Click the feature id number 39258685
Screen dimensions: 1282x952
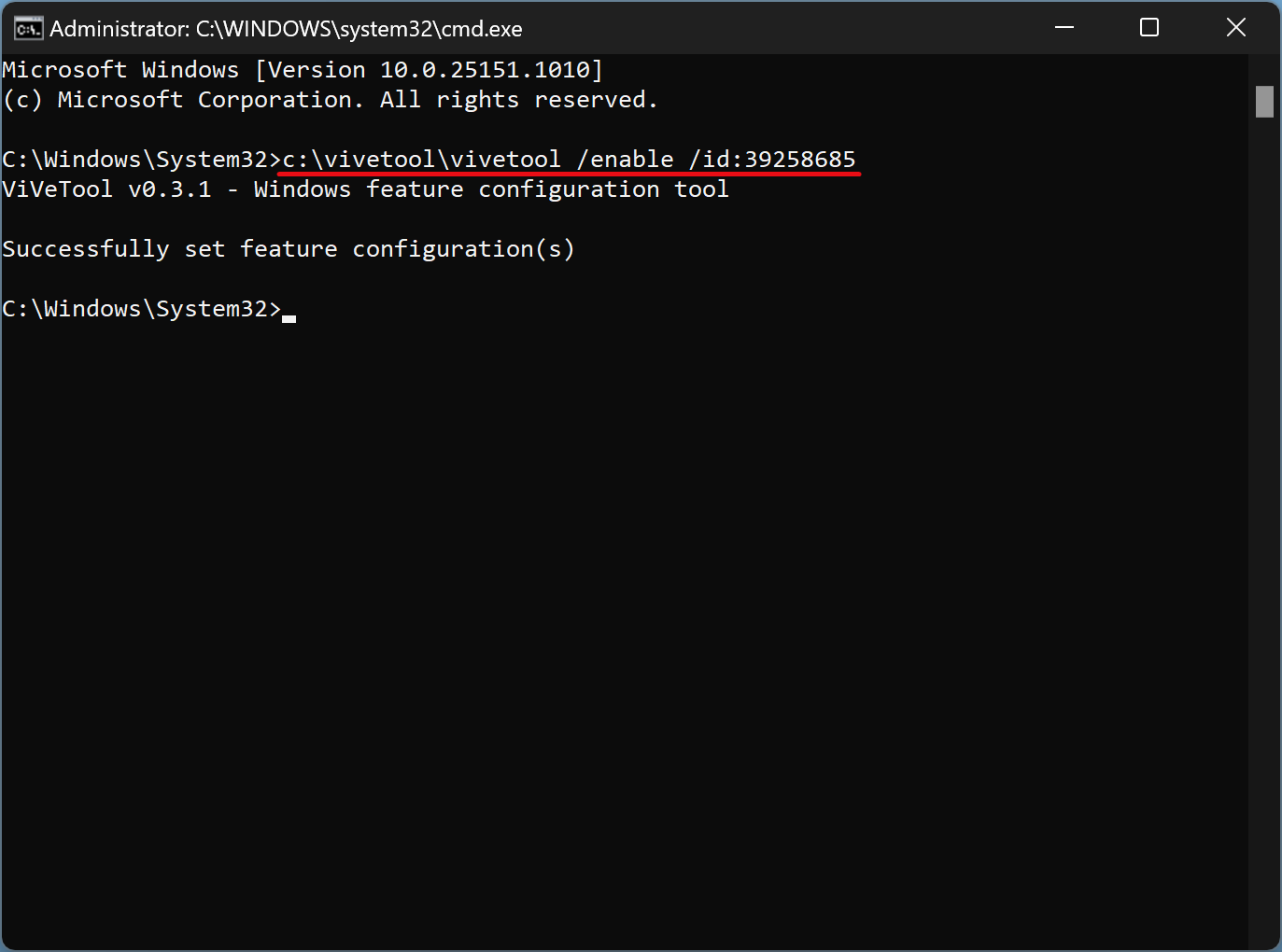pyautogui.click(x=800, y=160)
